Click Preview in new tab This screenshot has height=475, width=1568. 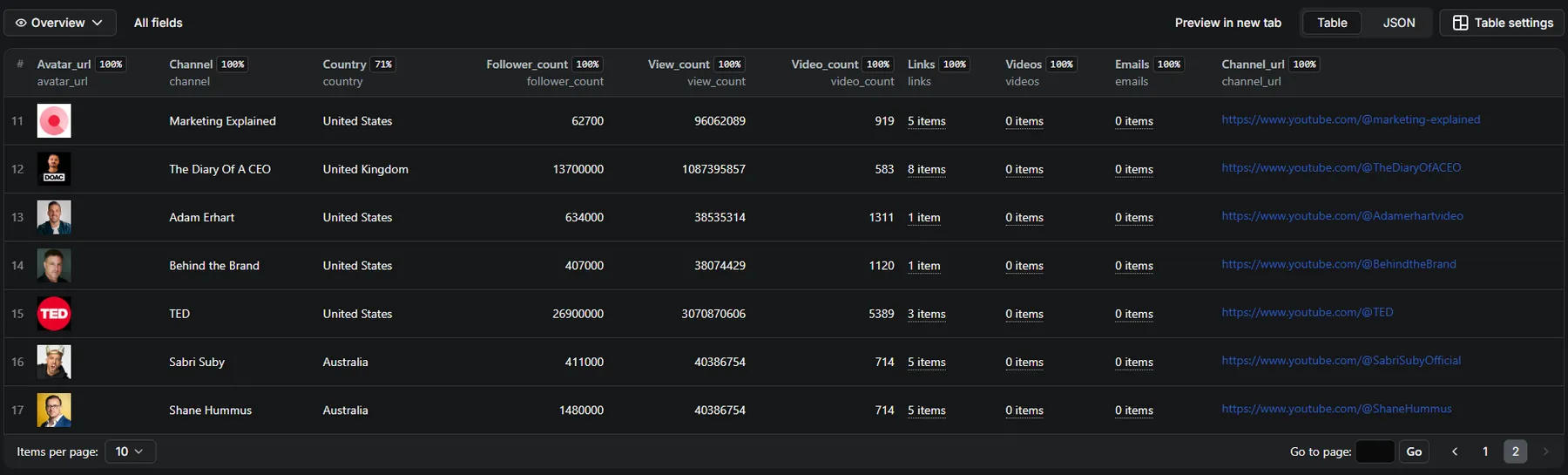coord(1227,23)
